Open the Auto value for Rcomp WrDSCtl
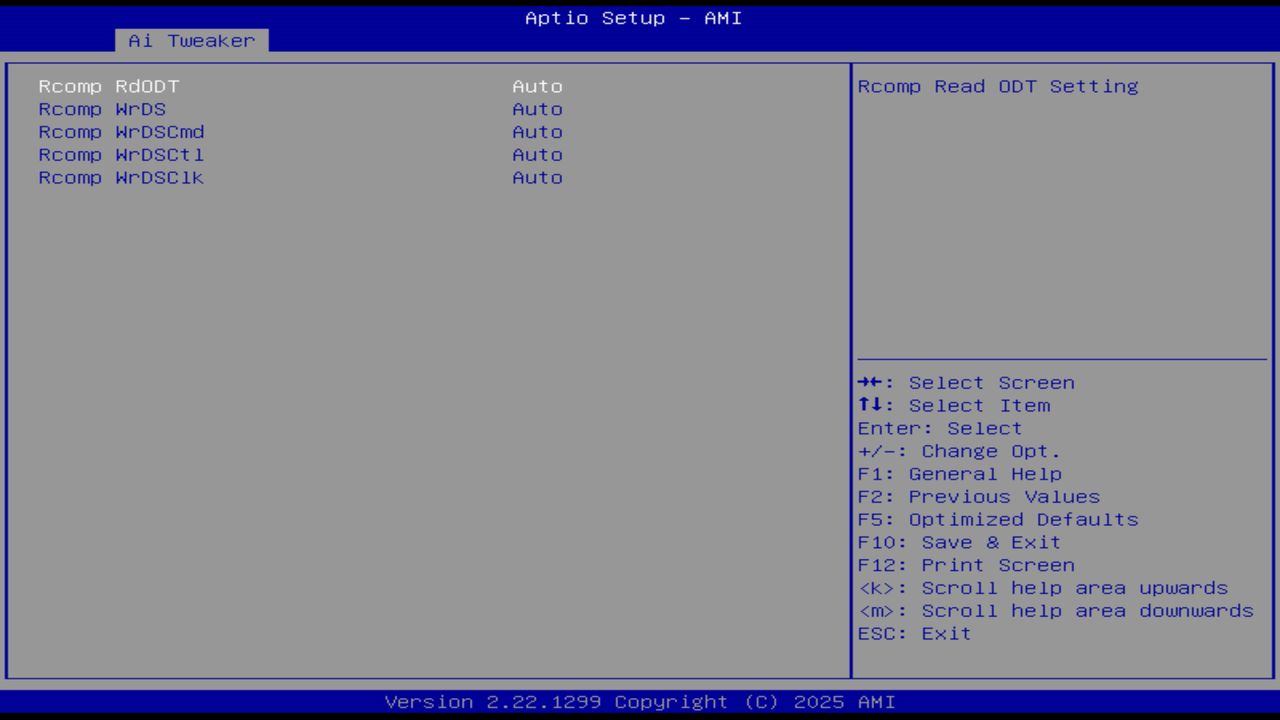 click(537, 155)
